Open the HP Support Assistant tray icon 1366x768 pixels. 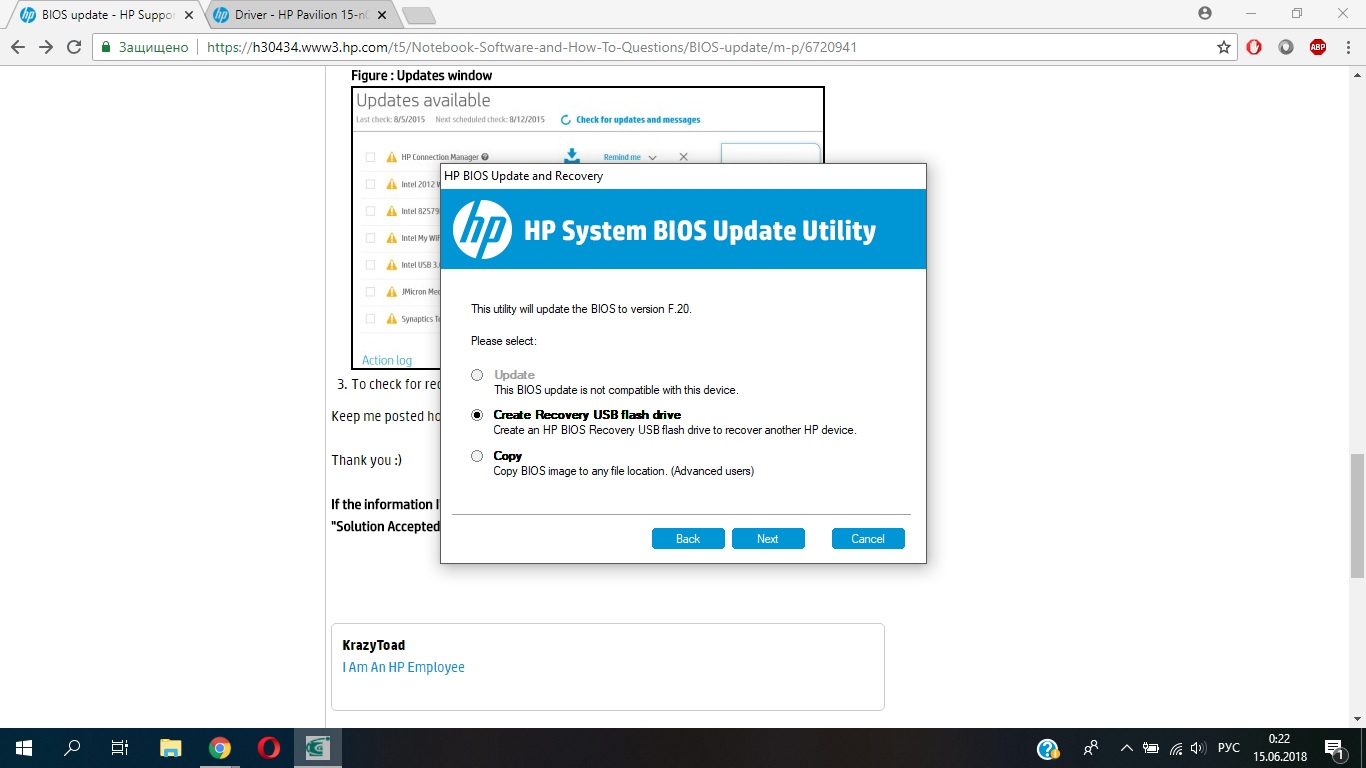pyautogui.click(x=1047, y=748)
